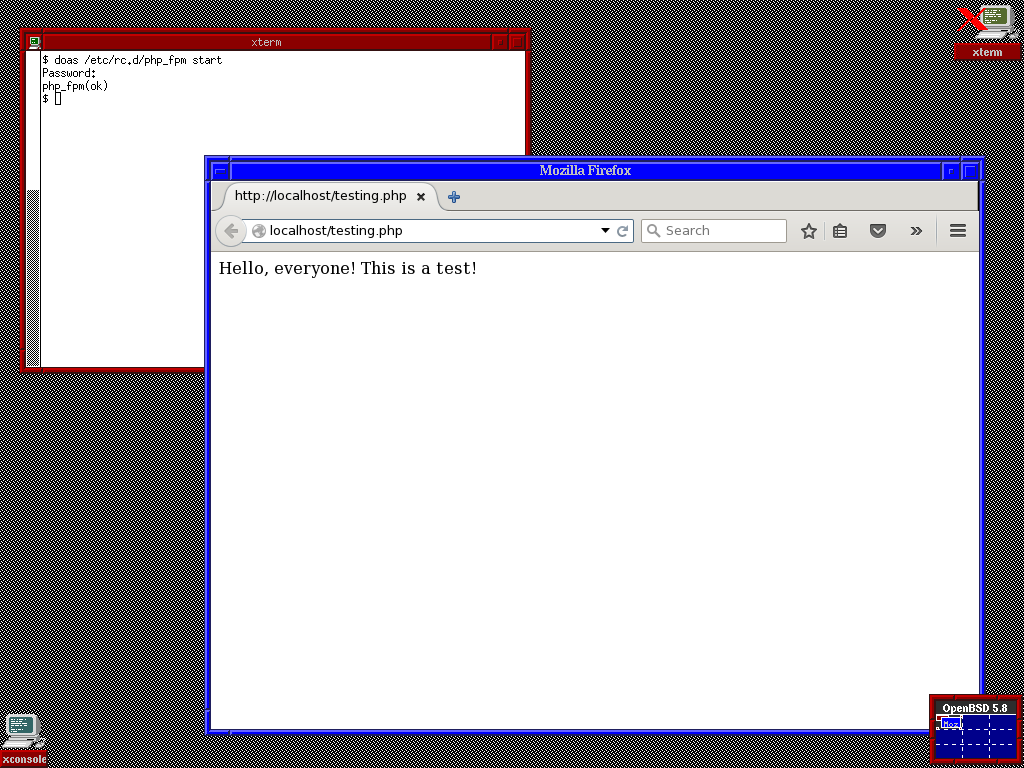Open the xterm window menu icon

click(x=35, y=42)
